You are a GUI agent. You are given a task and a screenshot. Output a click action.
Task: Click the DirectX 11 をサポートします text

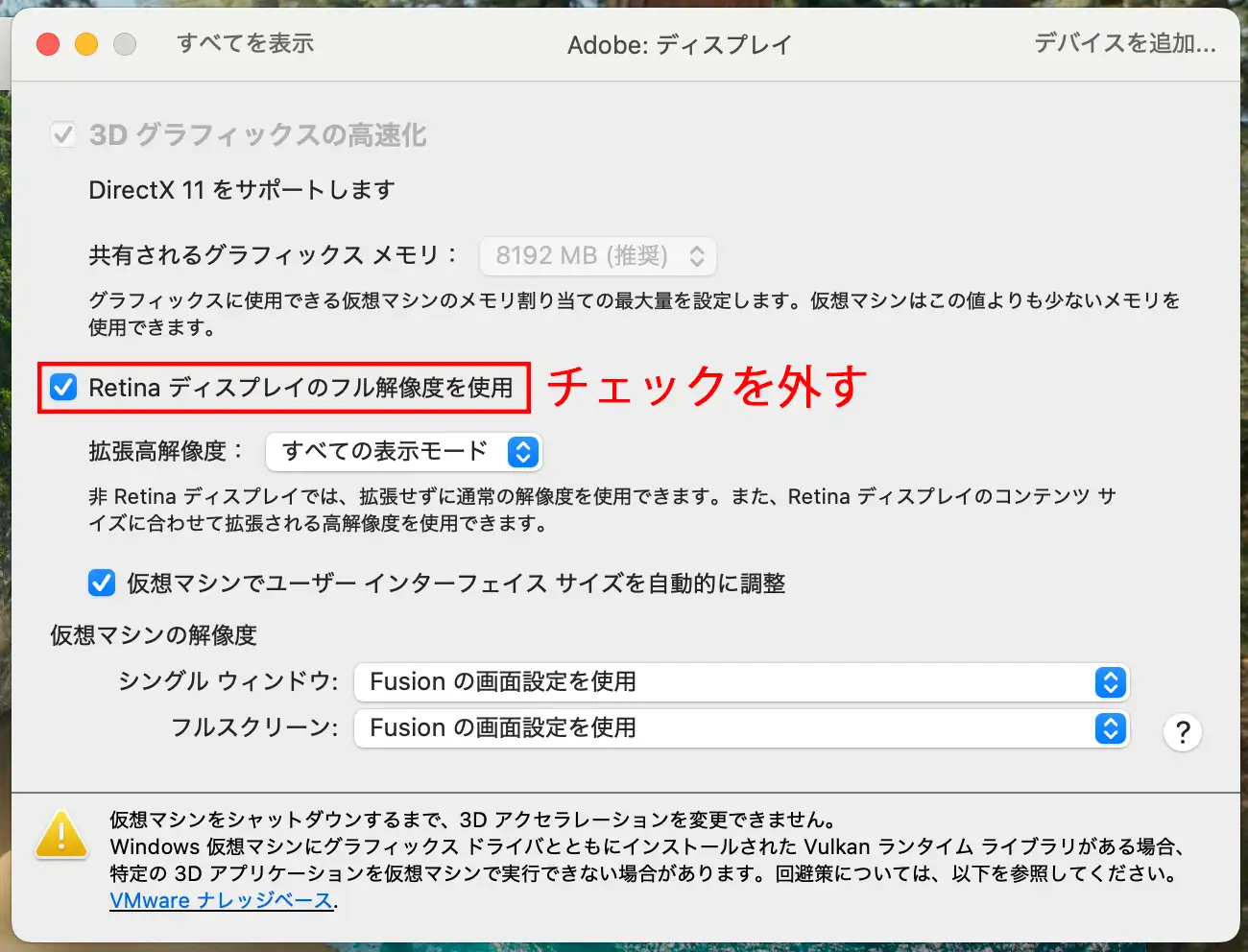pos(242,190)
